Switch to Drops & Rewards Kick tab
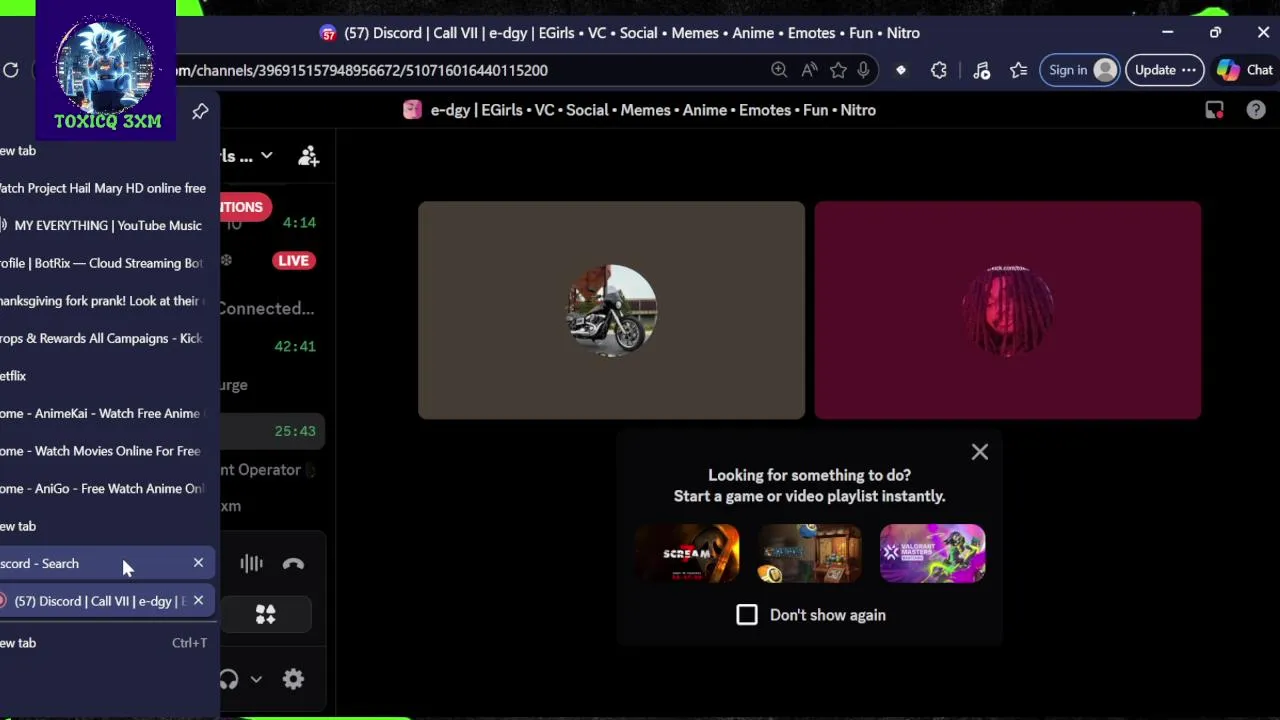 tap(104, 338)
